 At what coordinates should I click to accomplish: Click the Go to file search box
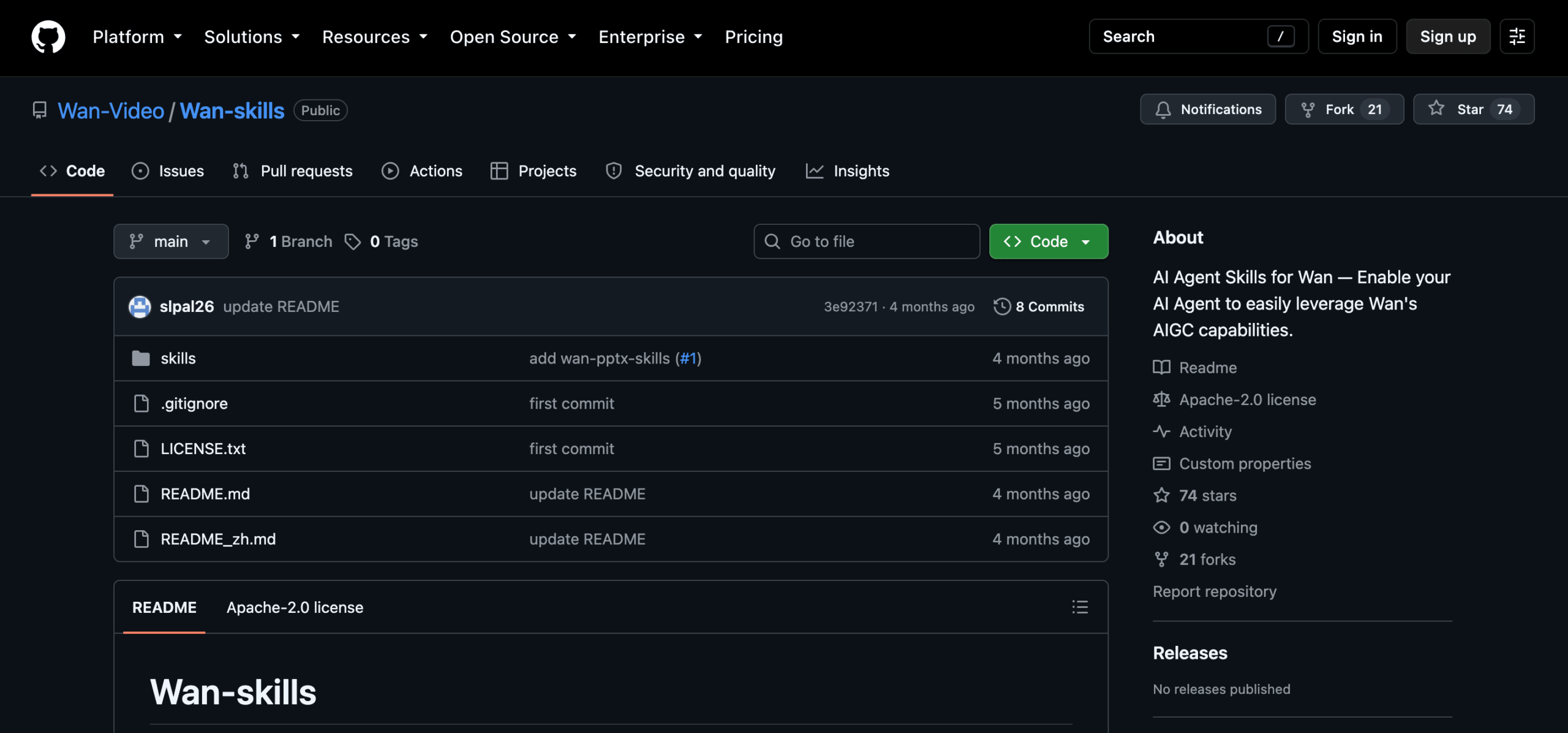(867, 241)
